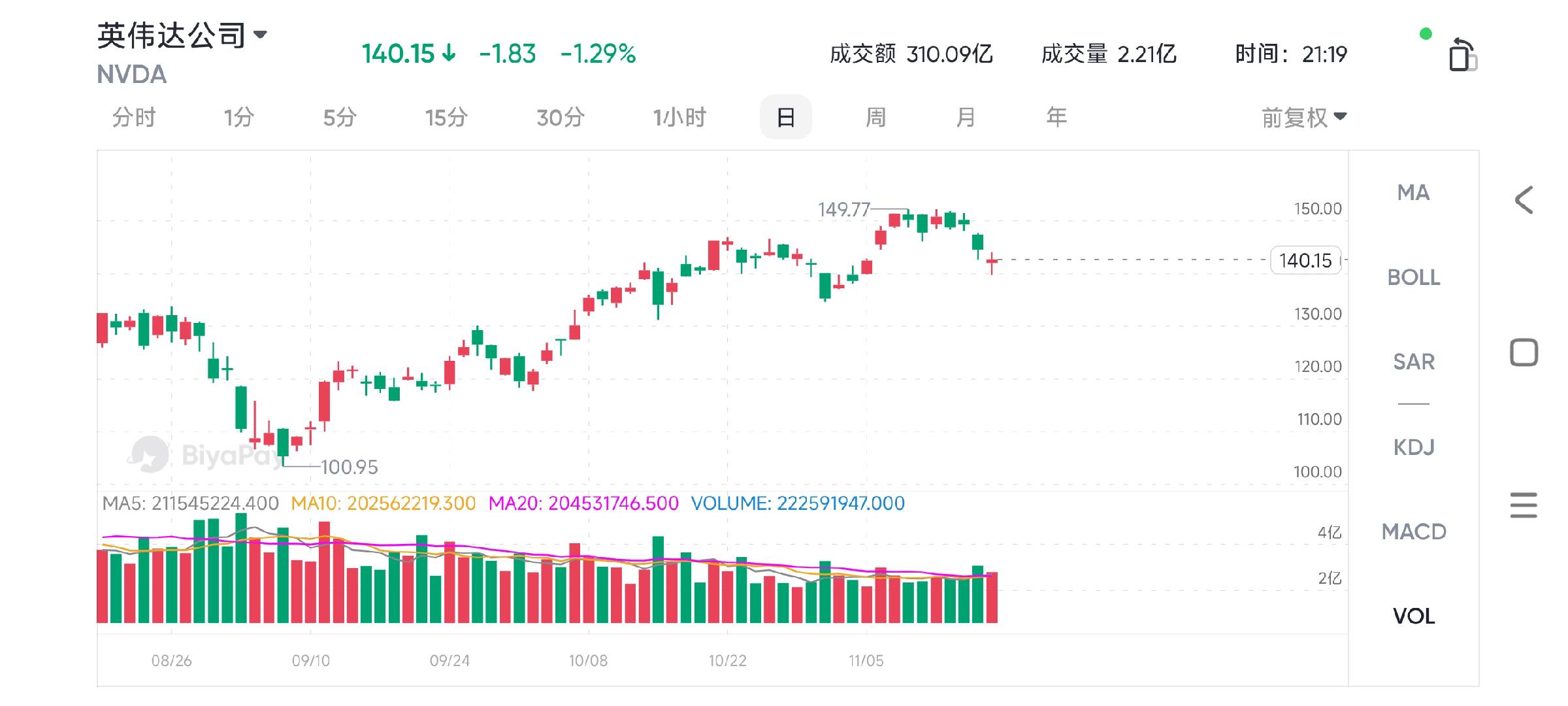Switch to the 分时 chart tab
The height and width of the screenshot is (706, 1568).
pyautogui.click(x=134, y=118)
